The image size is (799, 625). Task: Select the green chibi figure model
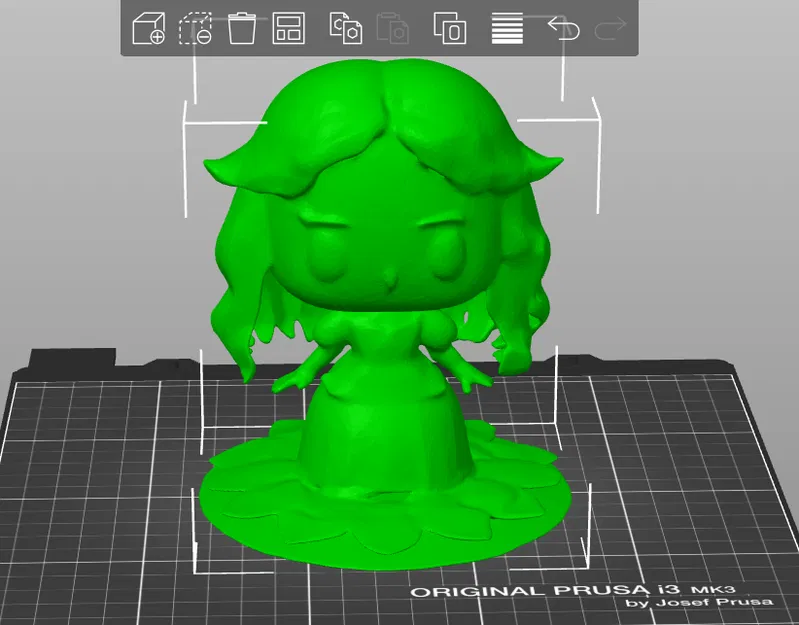[x=383, y=316]
